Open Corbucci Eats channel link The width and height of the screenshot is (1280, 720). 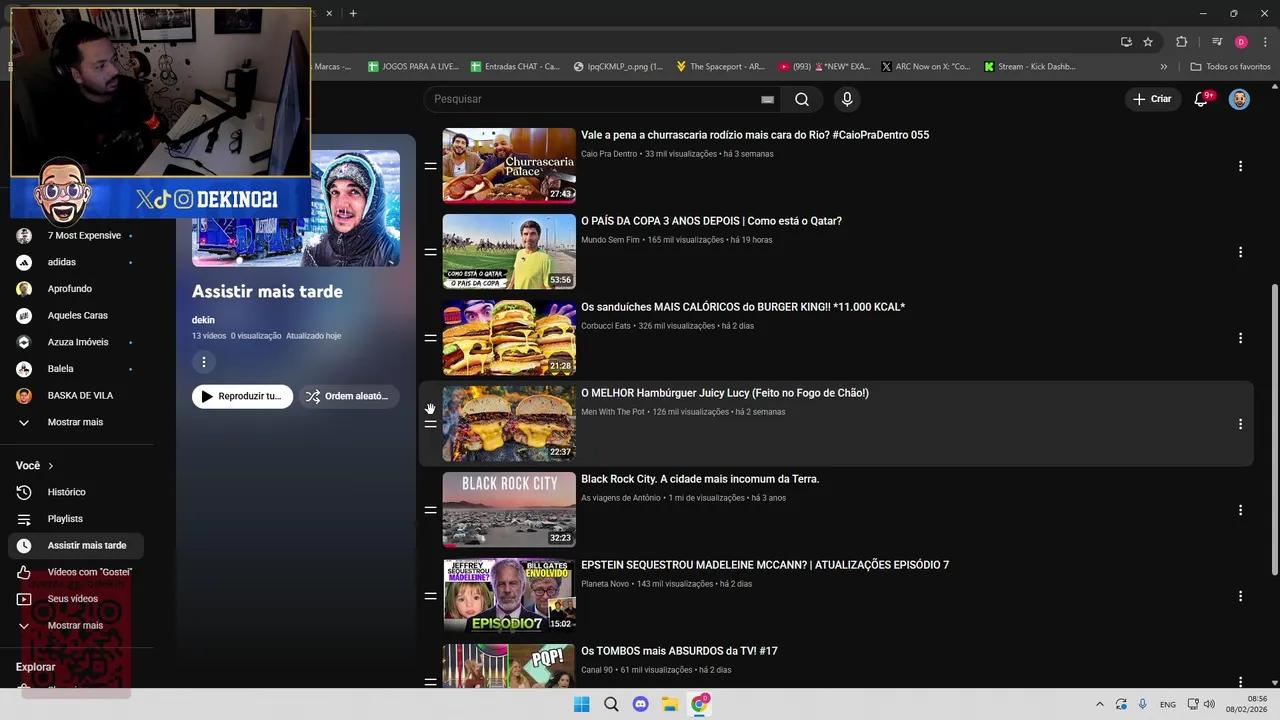(606, 326)
